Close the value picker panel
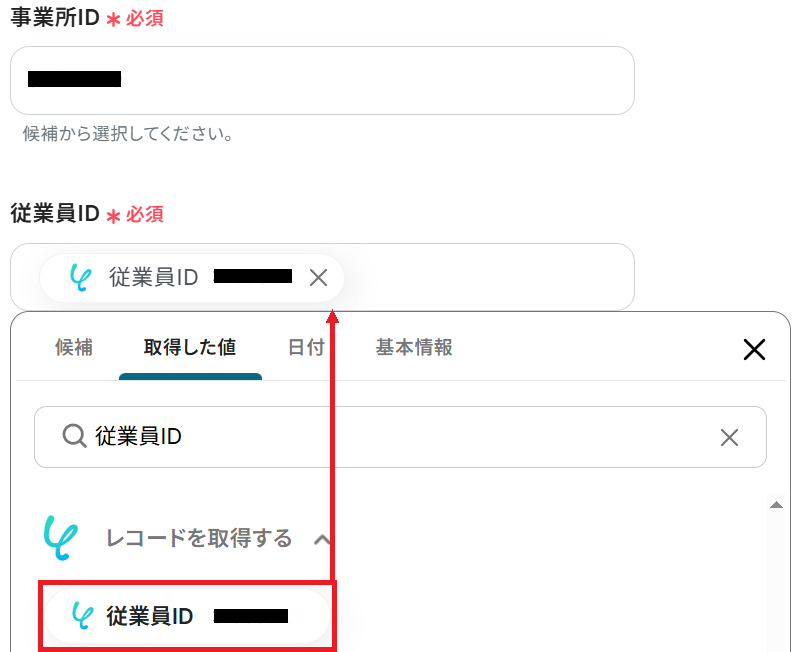 (754, 350)
